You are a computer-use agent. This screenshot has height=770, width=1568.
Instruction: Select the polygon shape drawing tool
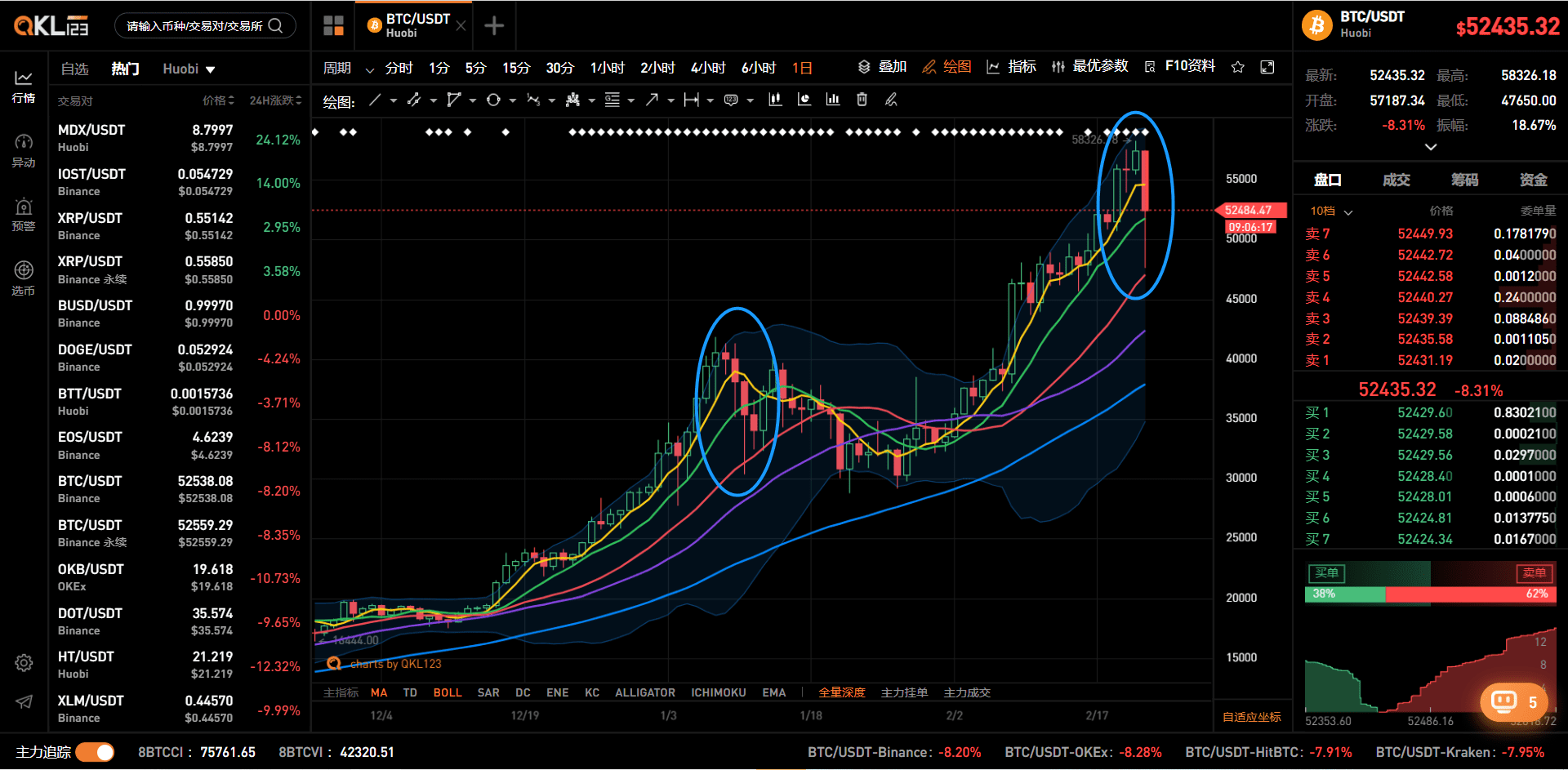[x=453, y=100]
